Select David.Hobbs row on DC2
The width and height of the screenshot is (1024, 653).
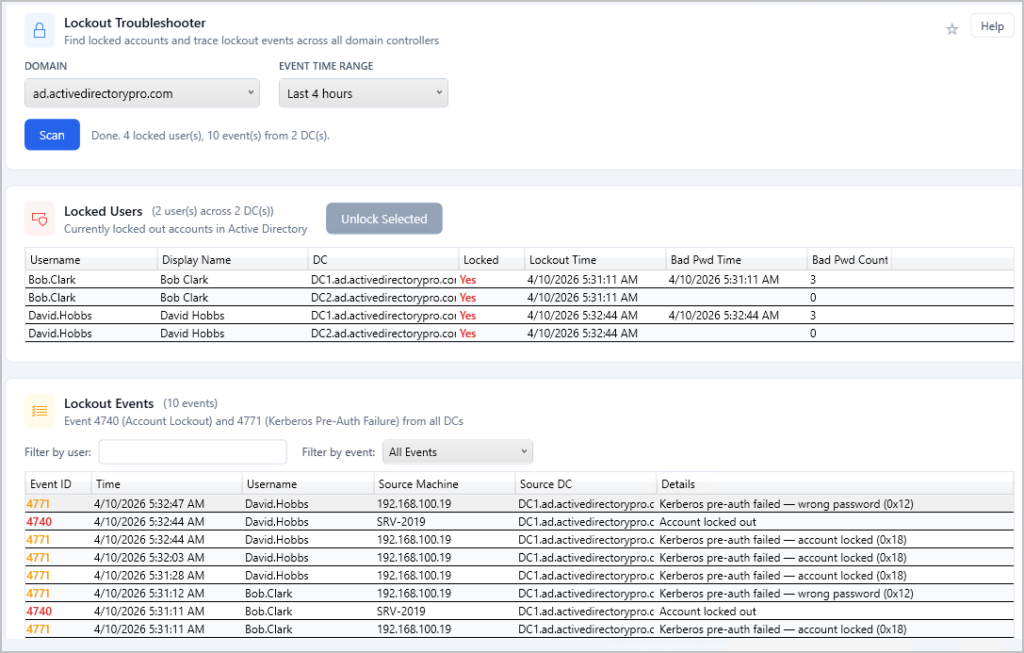point(519,333)
